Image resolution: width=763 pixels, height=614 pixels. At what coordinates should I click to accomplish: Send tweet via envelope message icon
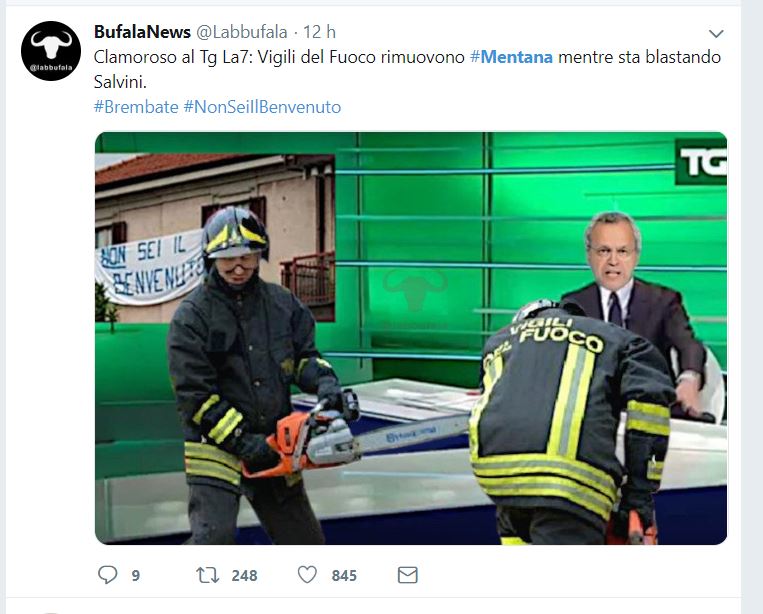point(407,575)
